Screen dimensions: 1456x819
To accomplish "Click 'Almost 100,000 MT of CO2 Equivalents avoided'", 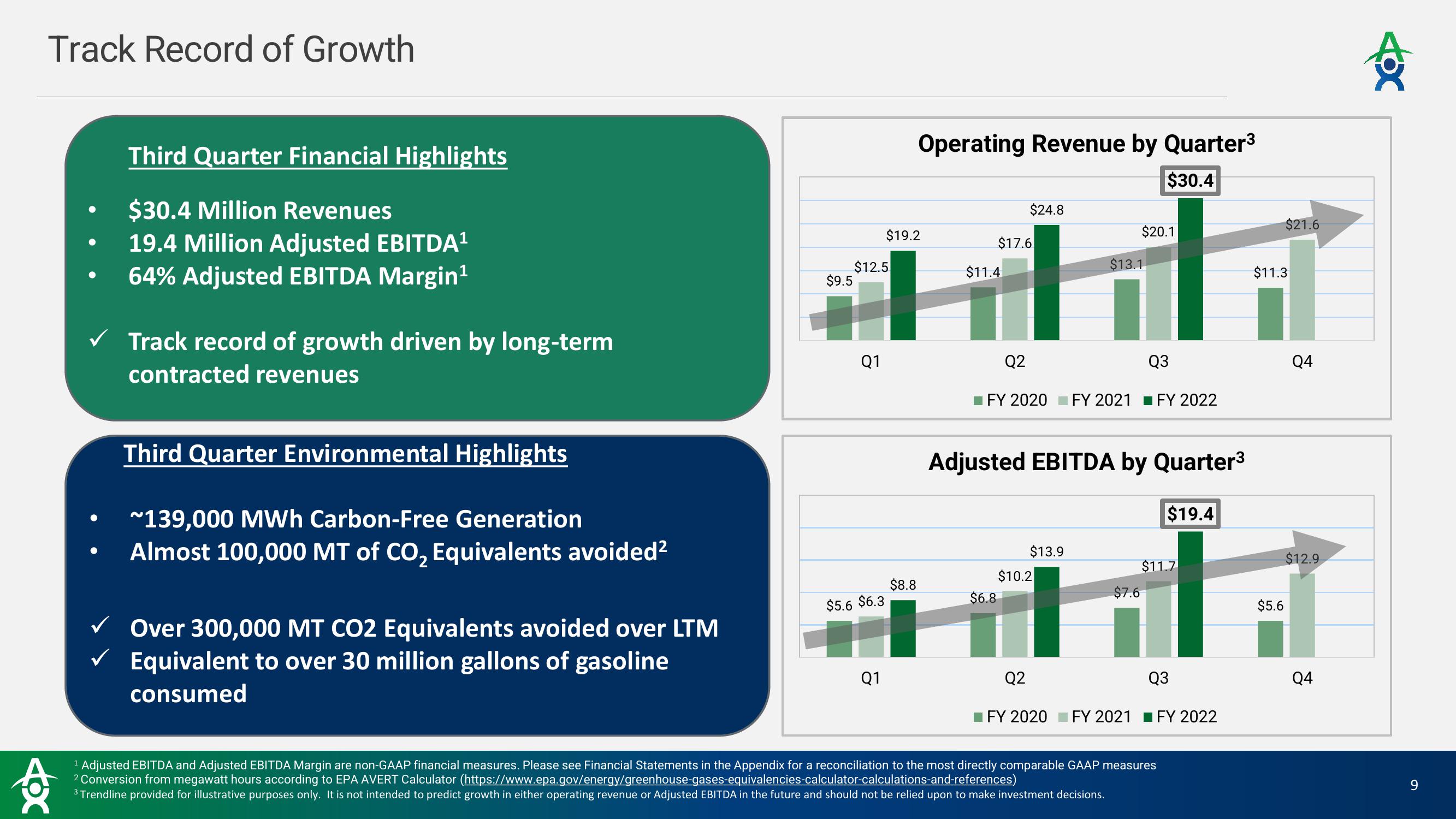I will click(x=399, y=552).
